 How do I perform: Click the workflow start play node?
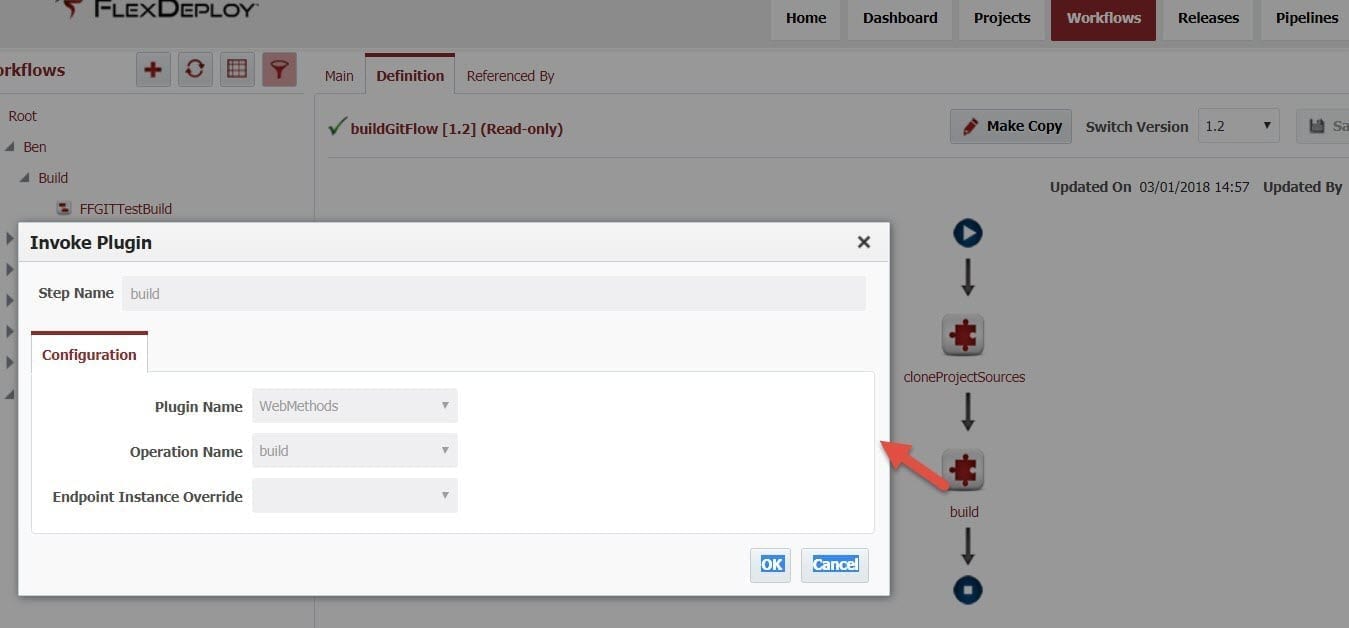tap(967, 233)
